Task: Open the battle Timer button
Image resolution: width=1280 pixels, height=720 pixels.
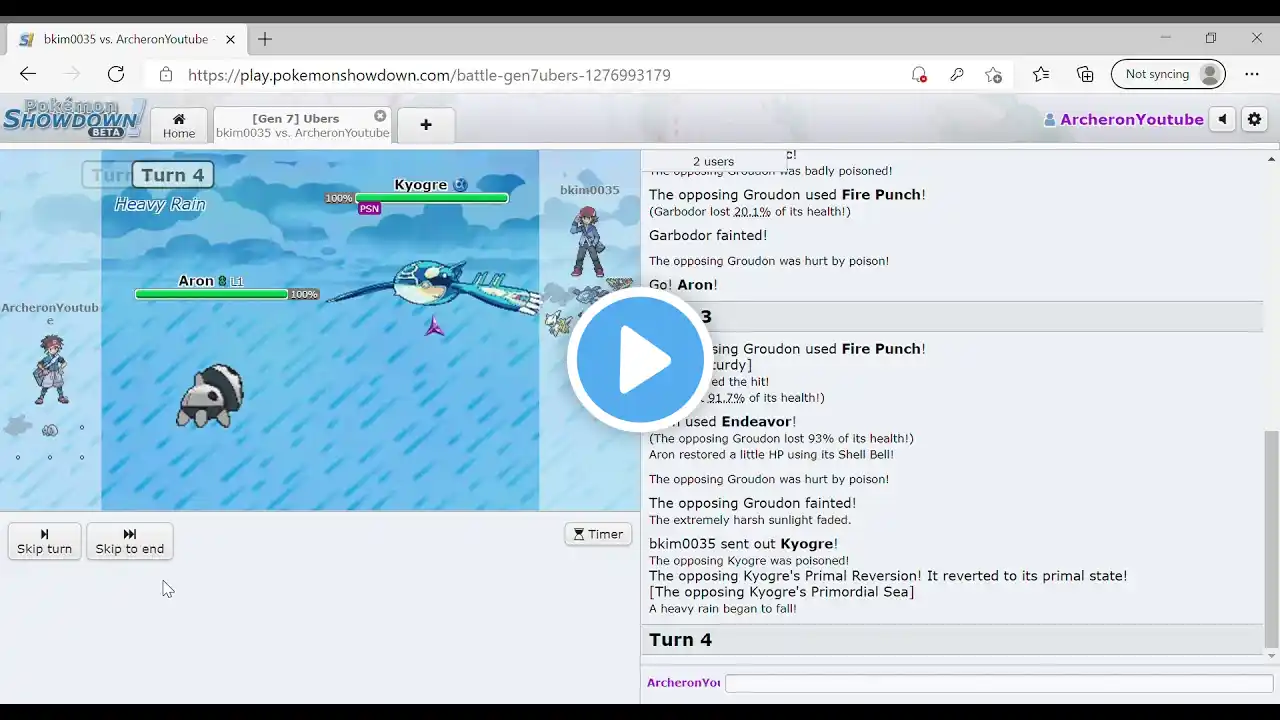Action: pos(598,534)
